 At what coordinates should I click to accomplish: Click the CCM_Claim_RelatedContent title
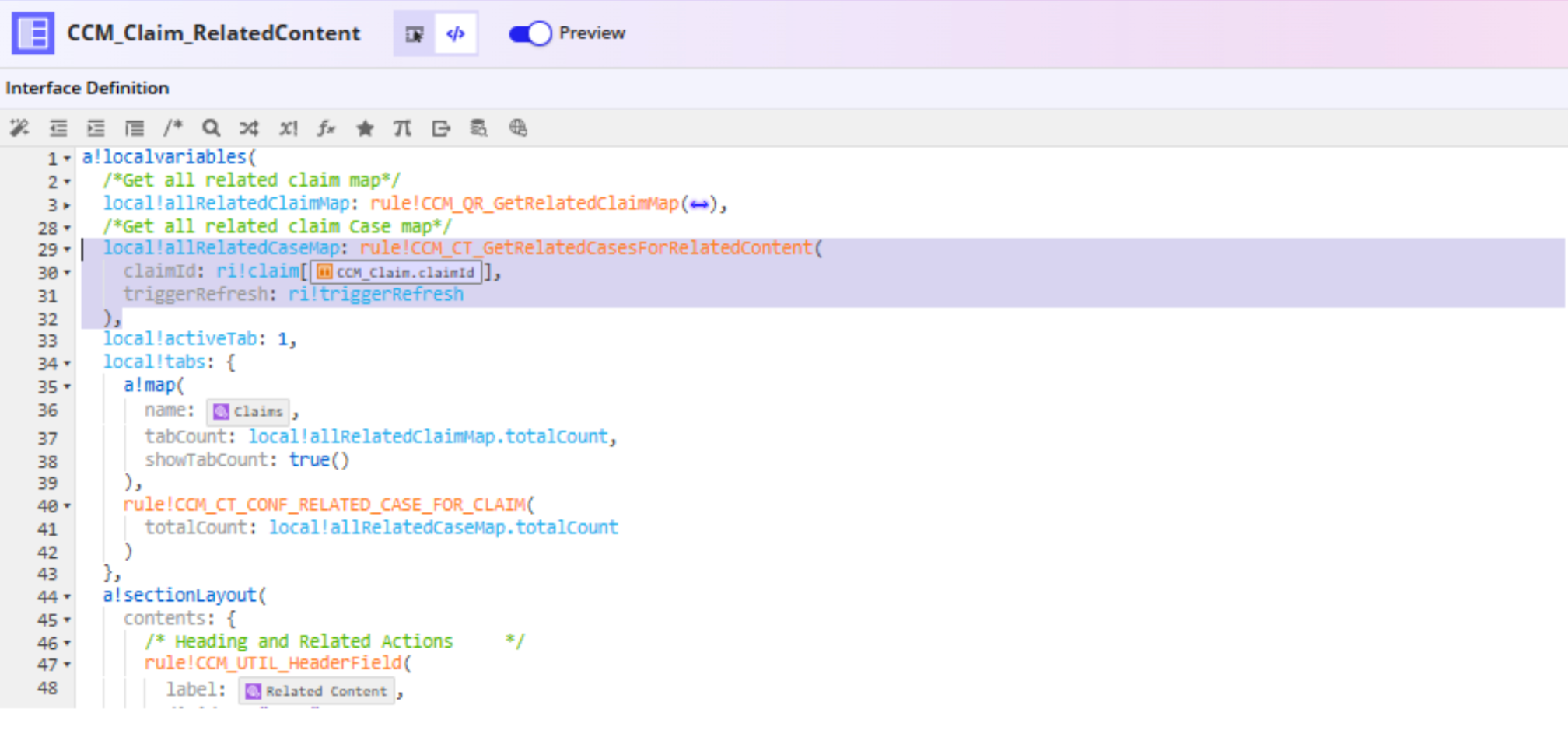(x=214, y=33)
